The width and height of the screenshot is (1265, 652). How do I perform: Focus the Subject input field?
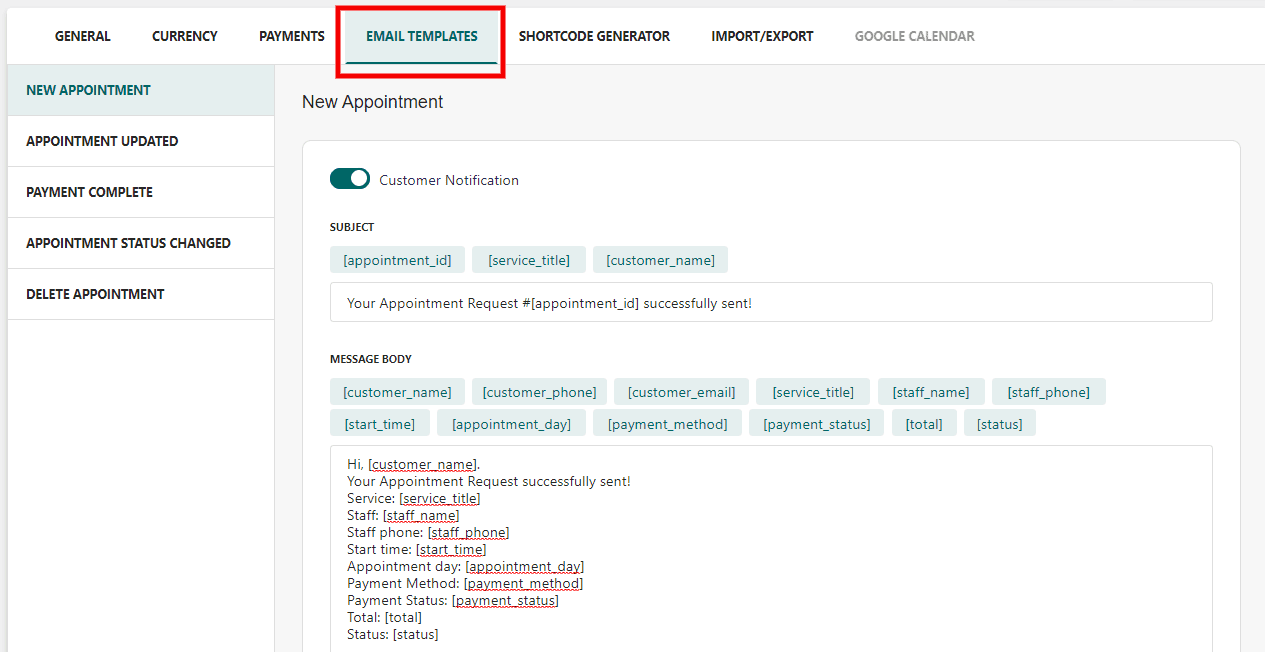(771, 302)
